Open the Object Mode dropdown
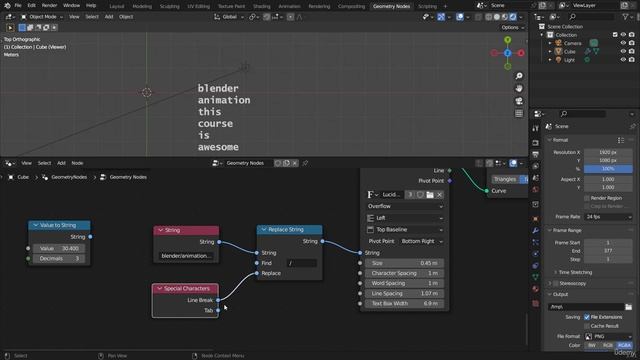 pos(42,17)
